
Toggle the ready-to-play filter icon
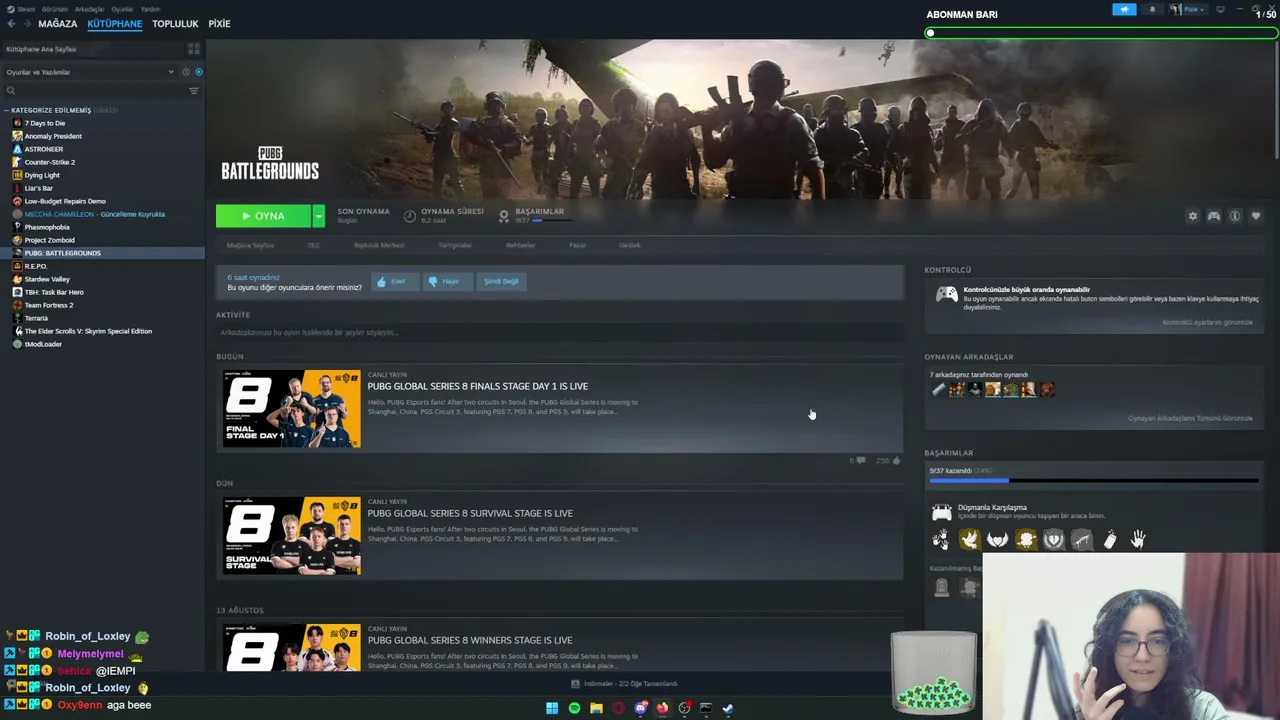[x=198, y=72]
